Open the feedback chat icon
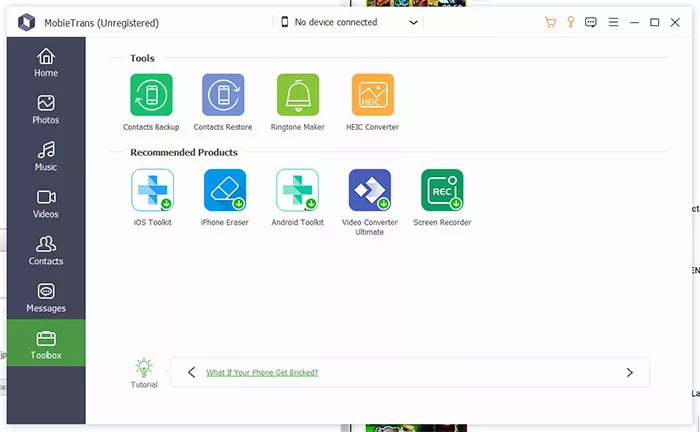700x432 pixels. [x=591, y=22]
